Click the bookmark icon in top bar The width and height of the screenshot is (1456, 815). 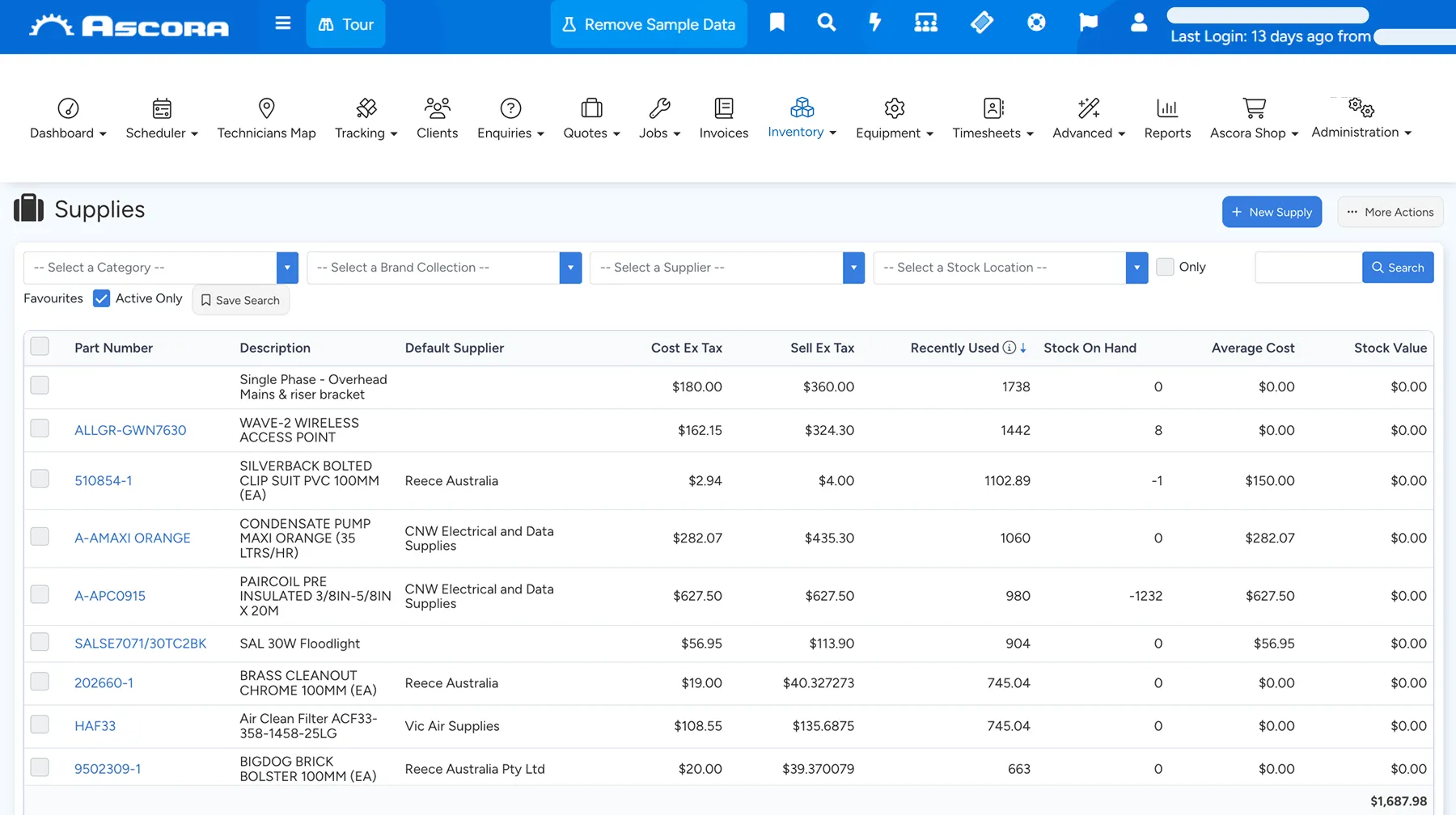coord(777,23)
